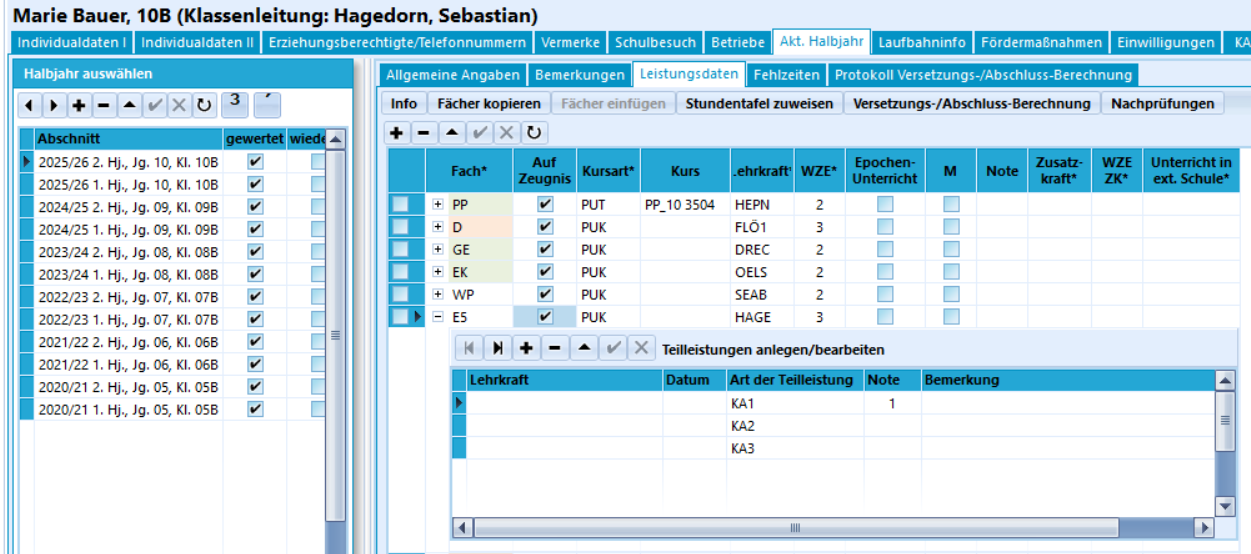Click the Fach column header
Image resolution: width=1251 pixels, height=554 pixels.
469,171
